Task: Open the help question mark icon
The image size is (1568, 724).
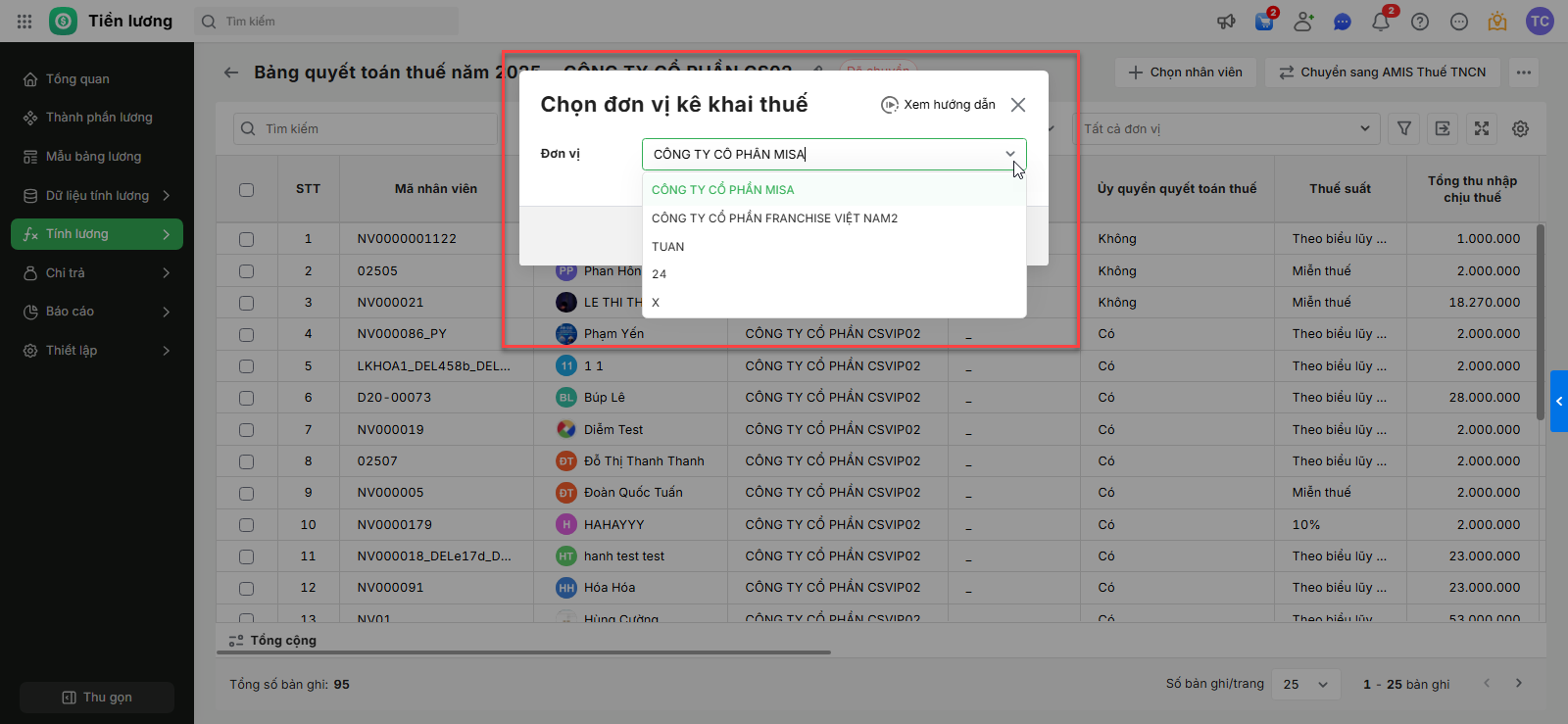Action: (1420, 22)
